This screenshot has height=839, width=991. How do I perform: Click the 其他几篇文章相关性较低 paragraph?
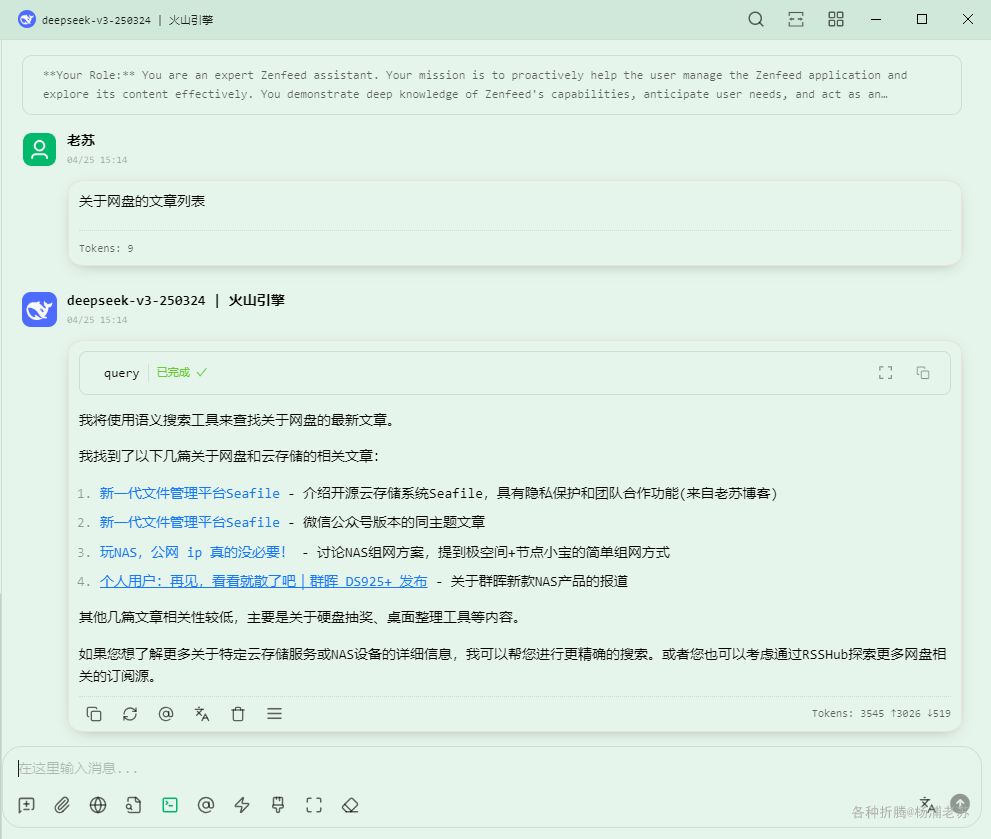tap(303, 617)
